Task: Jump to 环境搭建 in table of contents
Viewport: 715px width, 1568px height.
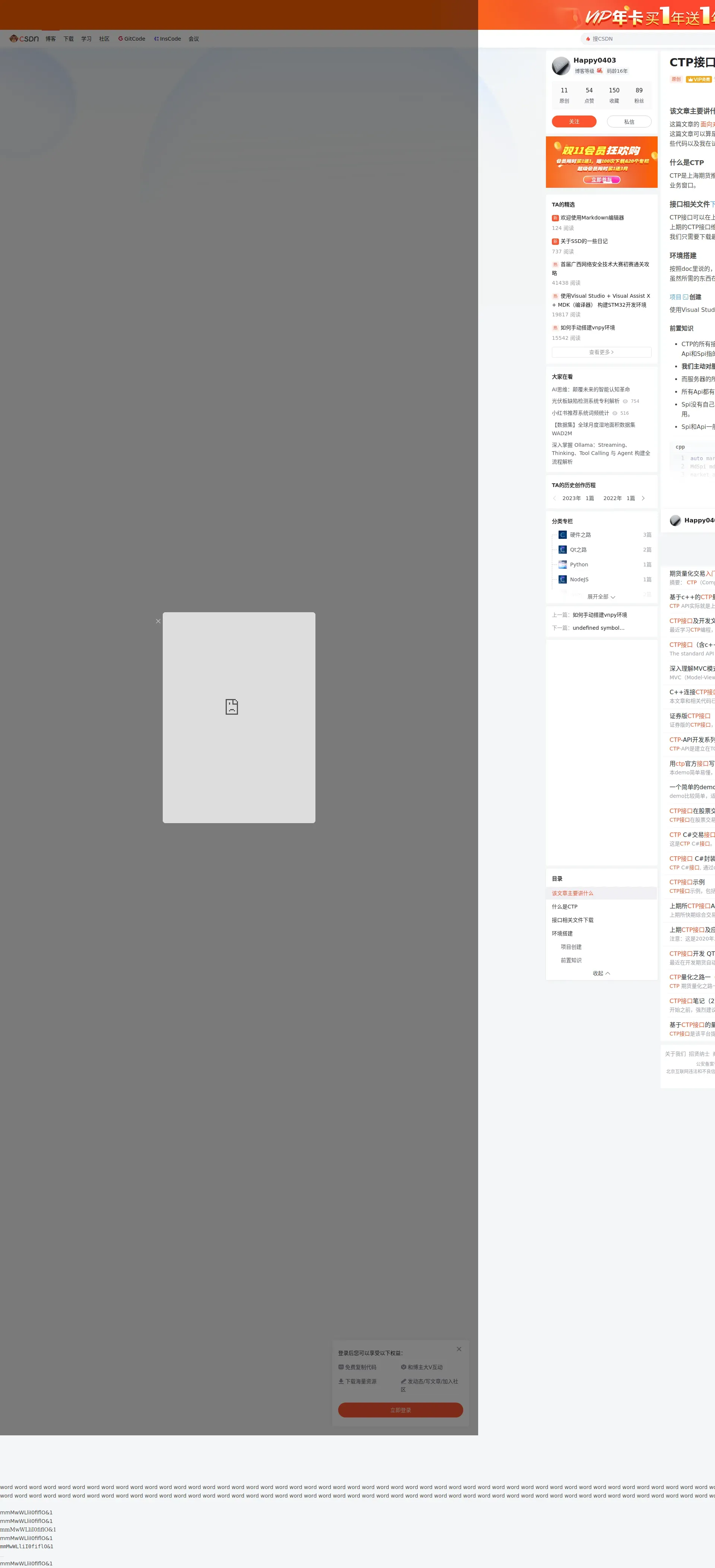Action: pos(562,933)
